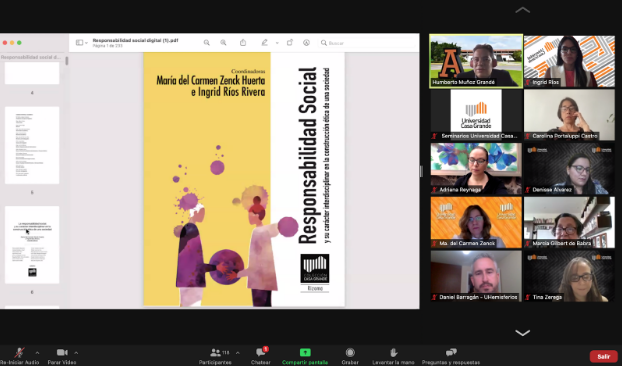The image size is (622, 366).
Task: Select Seminarios Universidad Casa Grande tile
Action: (476, 115)
